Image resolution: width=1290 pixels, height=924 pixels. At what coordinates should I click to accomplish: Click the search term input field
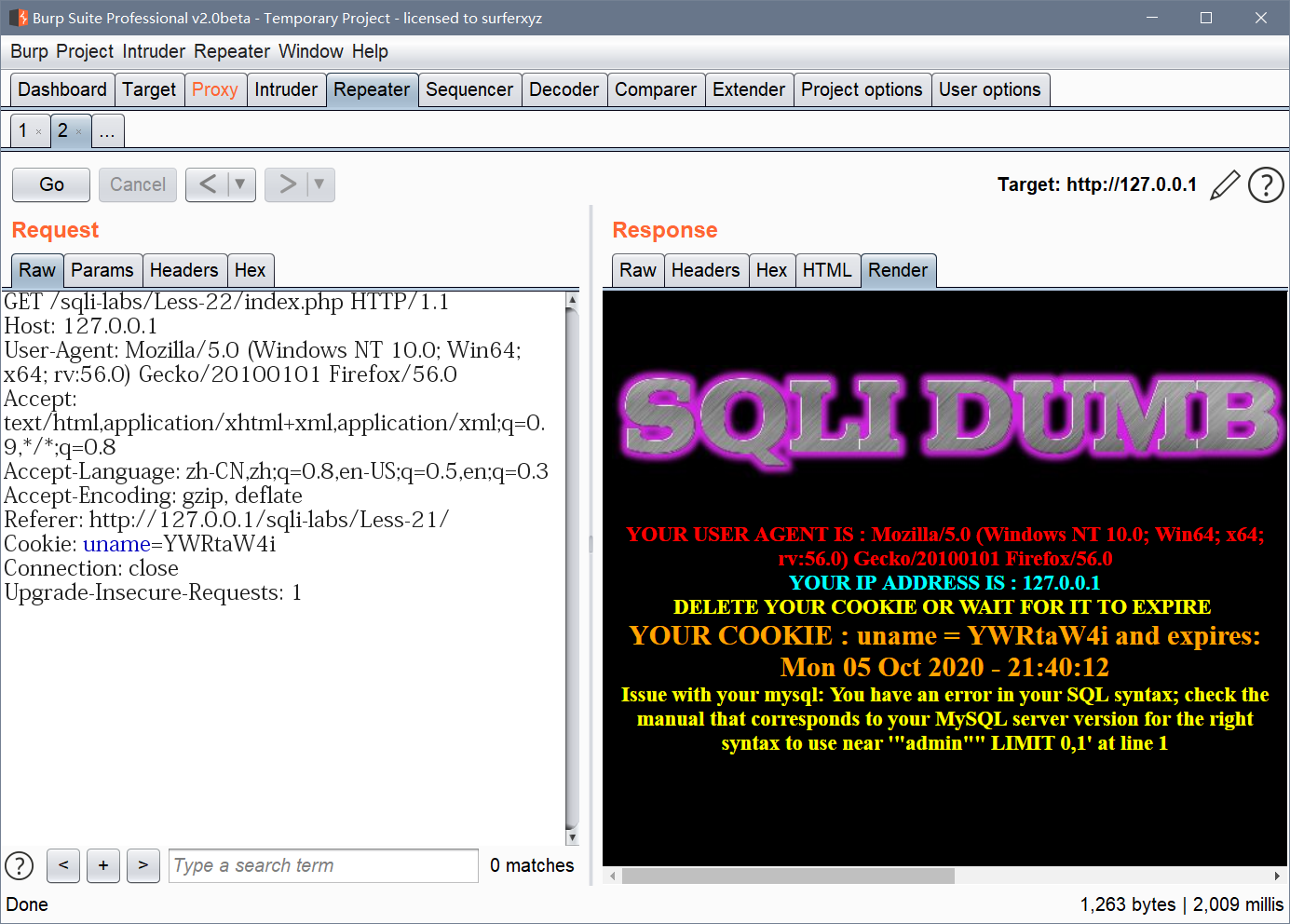tap(322, 865)
